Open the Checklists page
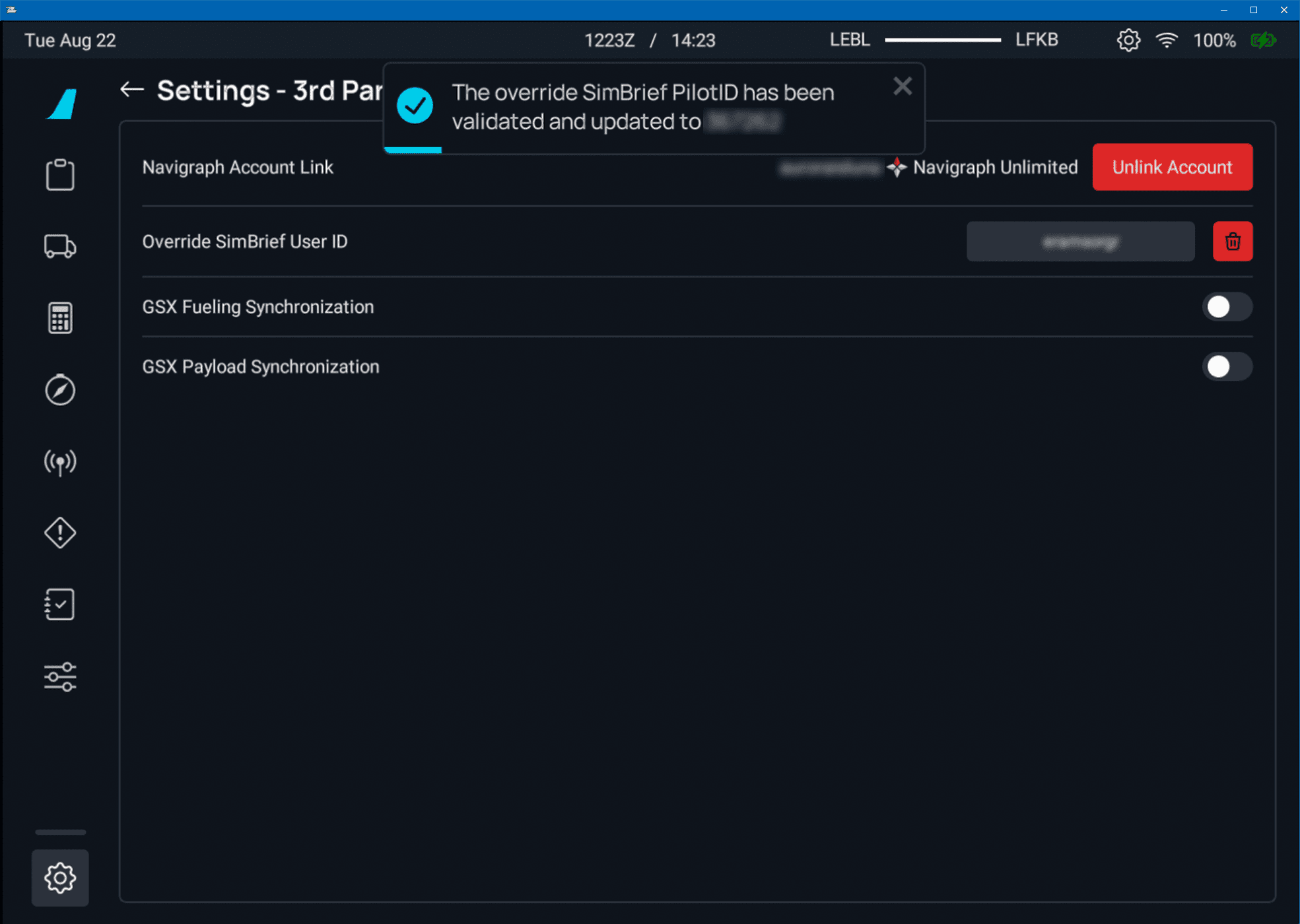 pos(60,605)
